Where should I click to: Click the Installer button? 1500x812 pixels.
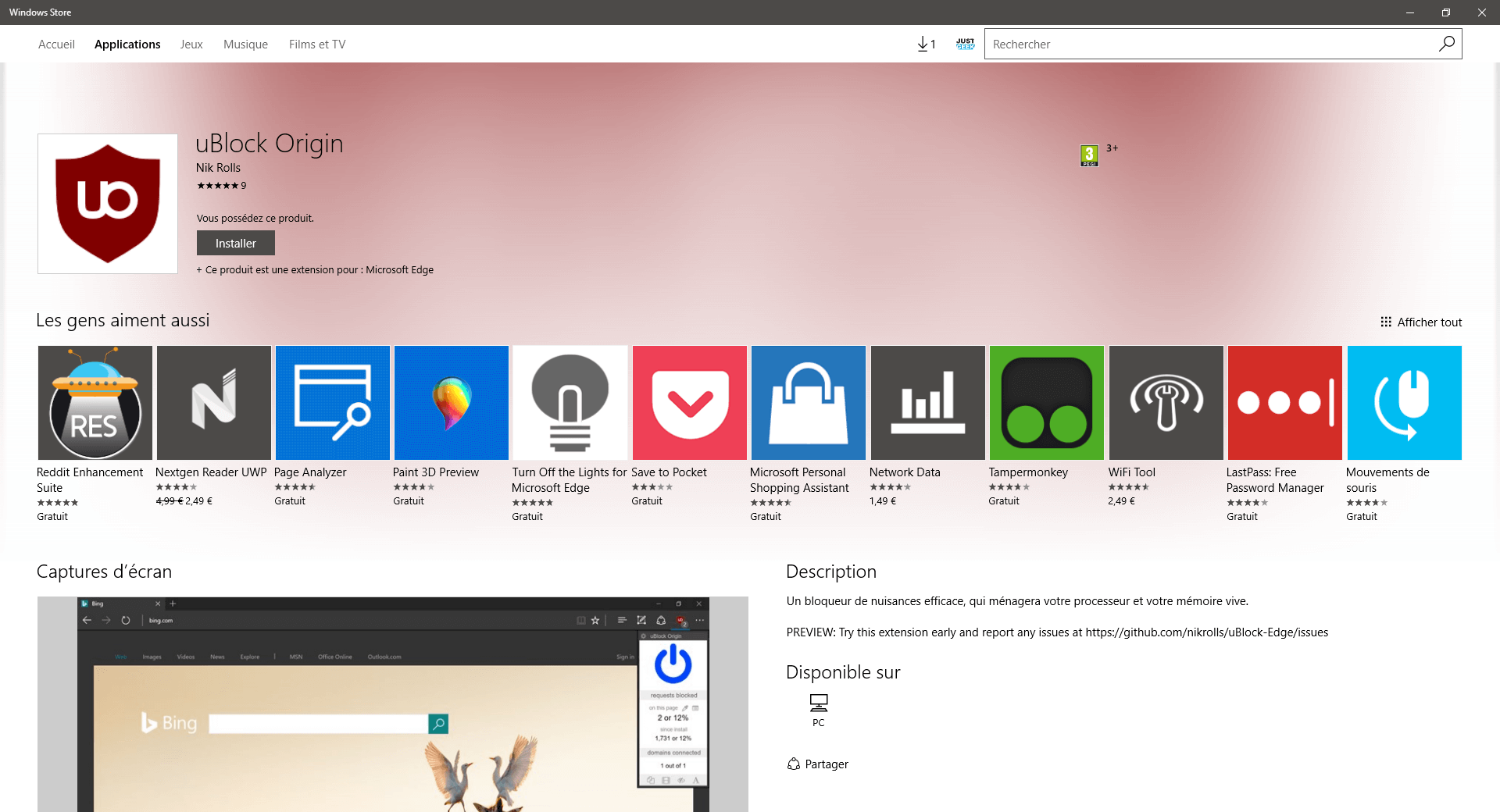[236, 243]
